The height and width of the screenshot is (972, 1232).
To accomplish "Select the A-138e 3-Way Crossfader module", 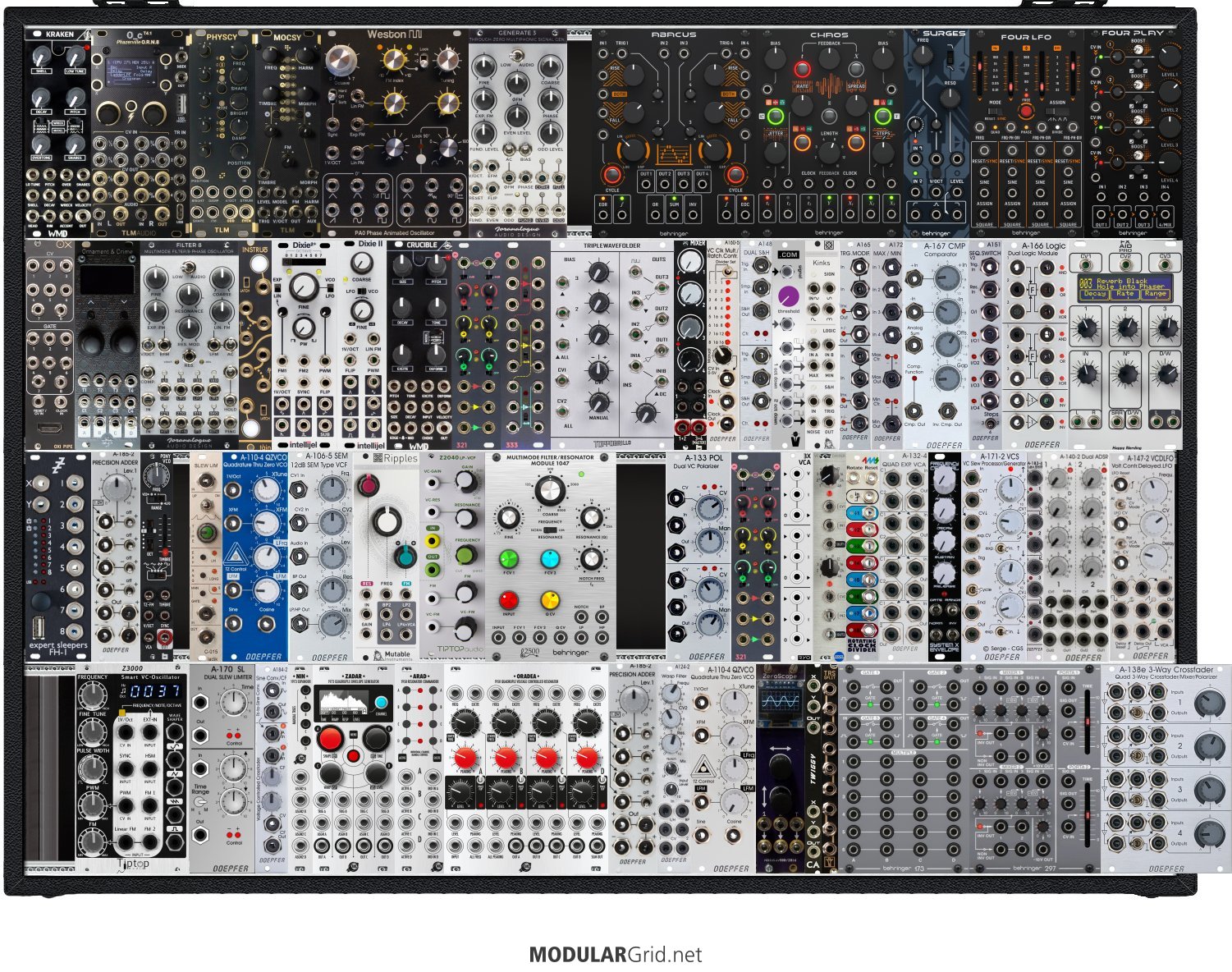I will tap(1166, 768).
